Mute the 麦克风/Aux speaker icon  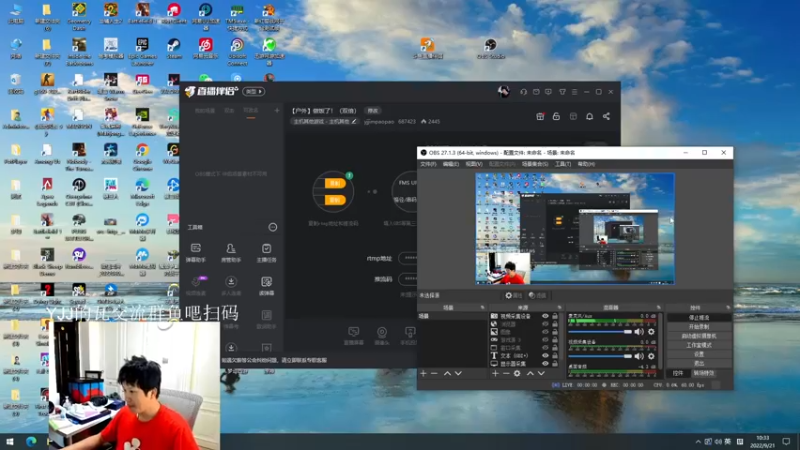(x=639, y=332)
